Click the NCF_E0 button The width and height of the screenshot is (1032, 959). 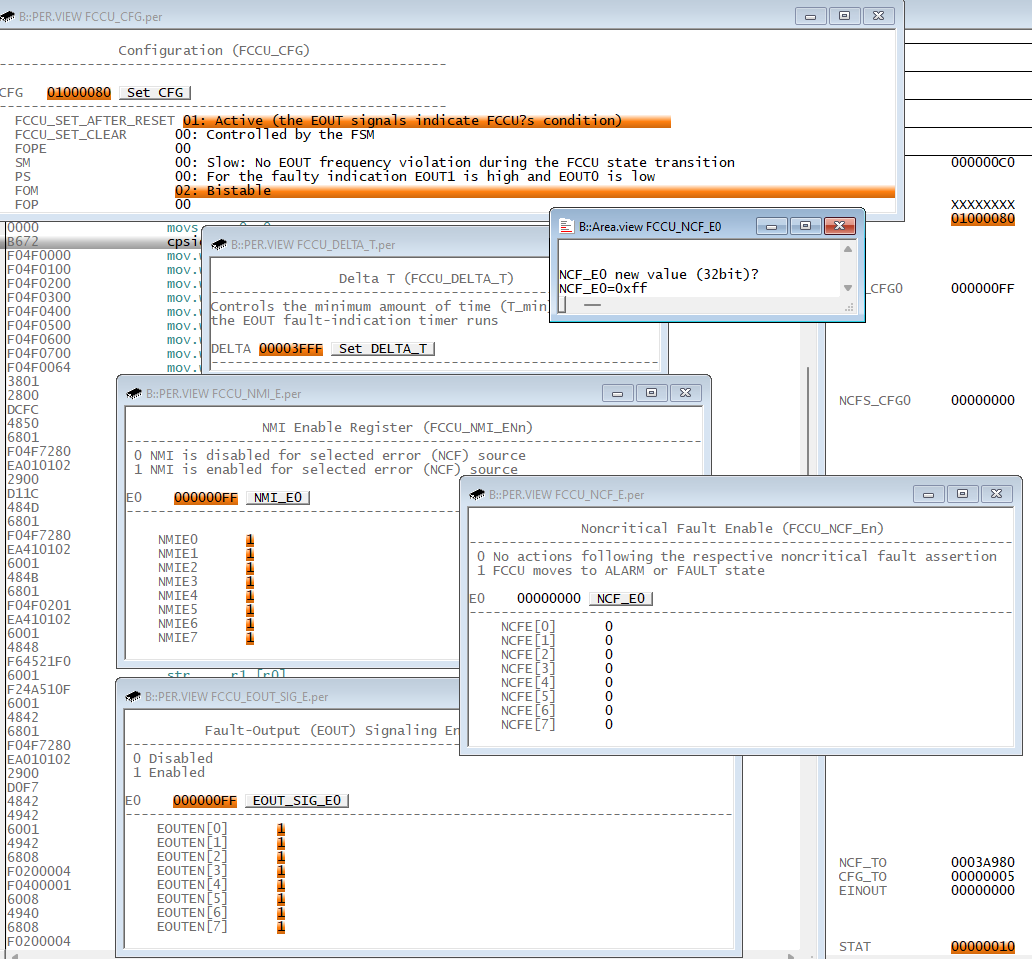[621, 598]
